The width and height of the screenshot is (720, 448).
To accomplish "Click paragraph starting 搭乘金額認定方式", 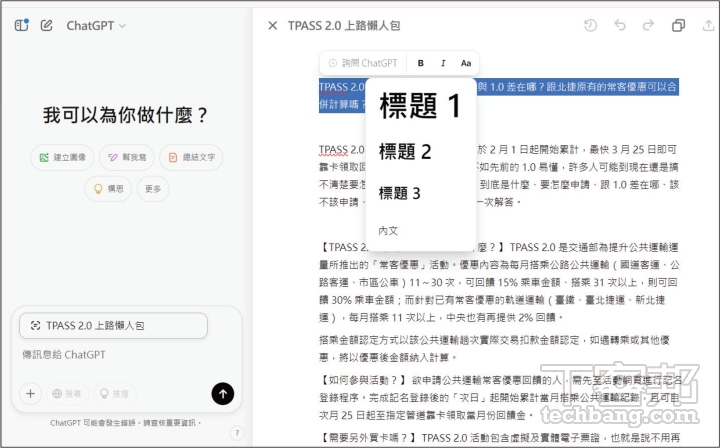I will [495, 348].
